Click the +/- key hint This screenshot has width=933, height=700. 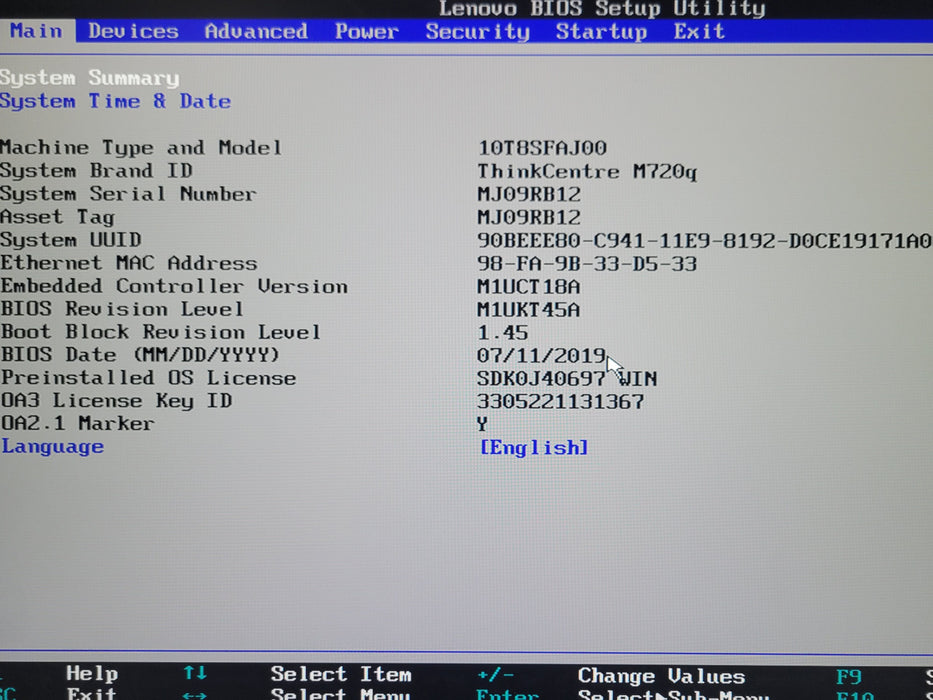point(496,675)
